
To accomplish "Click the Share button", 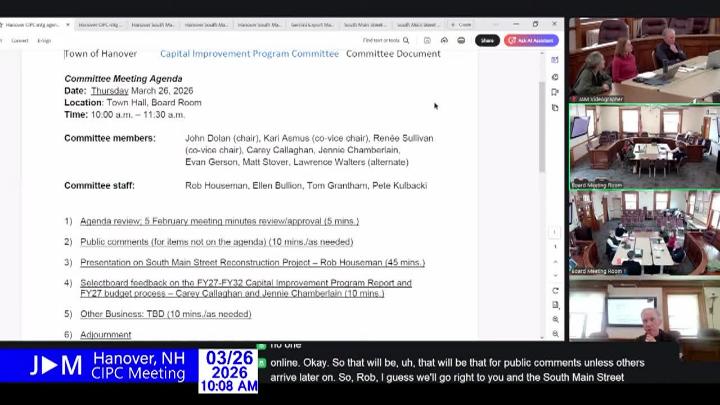I will [487, 41].
